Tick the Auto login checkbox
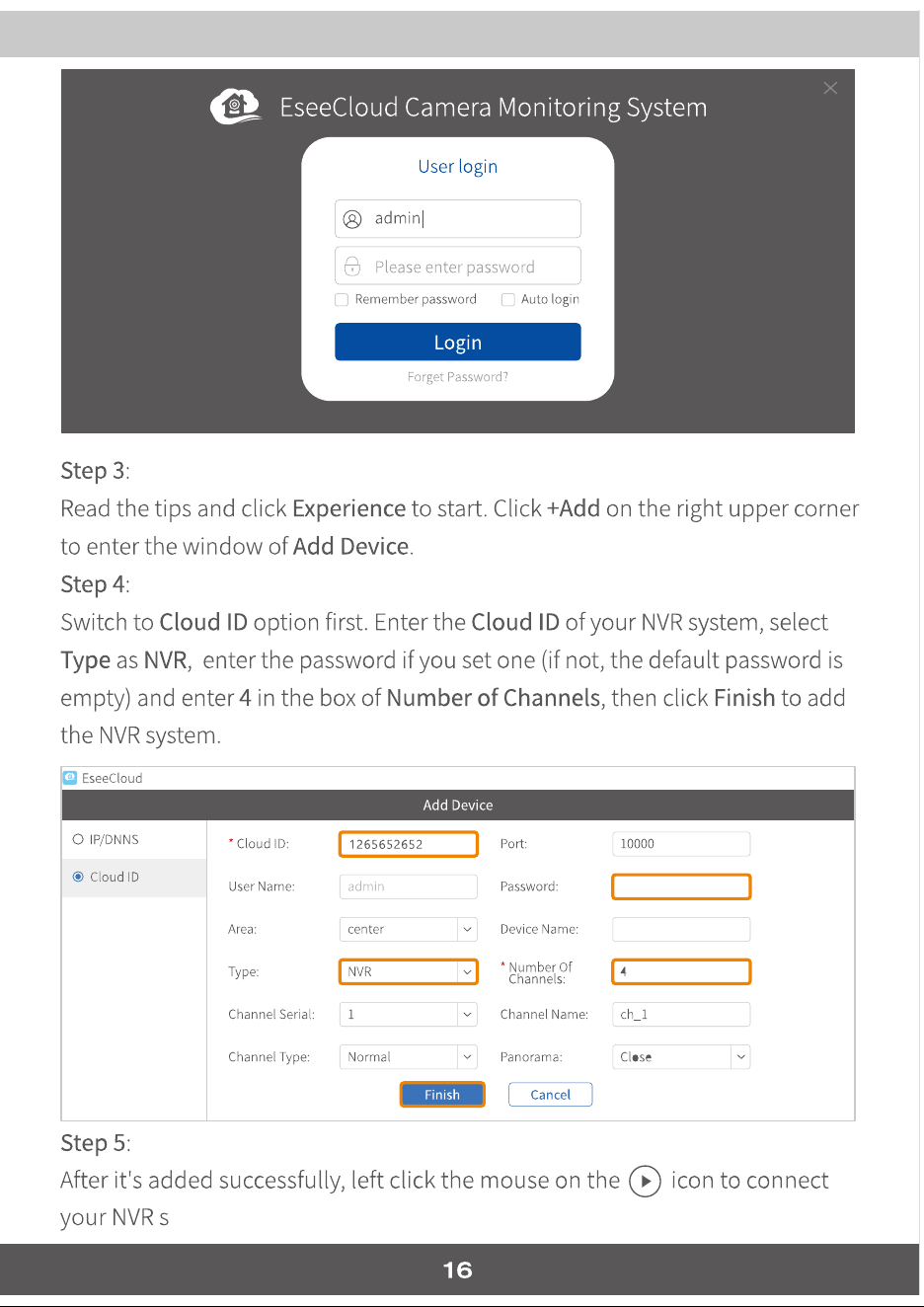Screen dimensions: 924x1307 click(x=508, y=299)
